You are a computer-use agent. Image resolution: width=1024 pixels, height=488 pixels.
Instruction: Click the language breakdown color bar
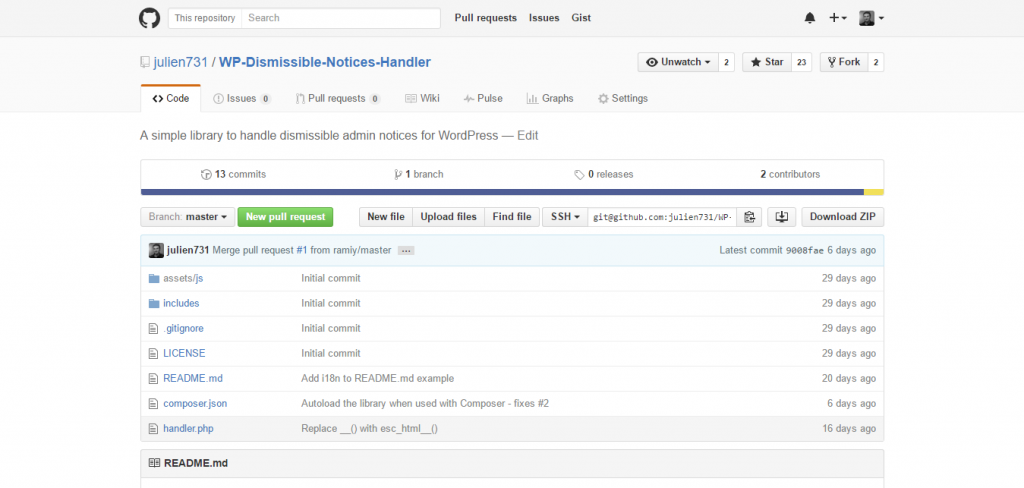(x=512, y=192)
